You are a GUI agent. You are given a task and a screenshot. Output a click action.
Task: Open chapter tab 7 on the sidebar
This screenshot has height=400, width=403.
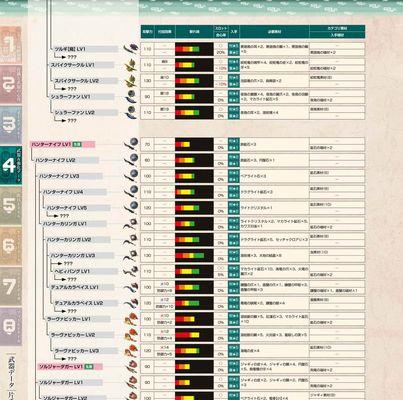(x=11, y=286)
